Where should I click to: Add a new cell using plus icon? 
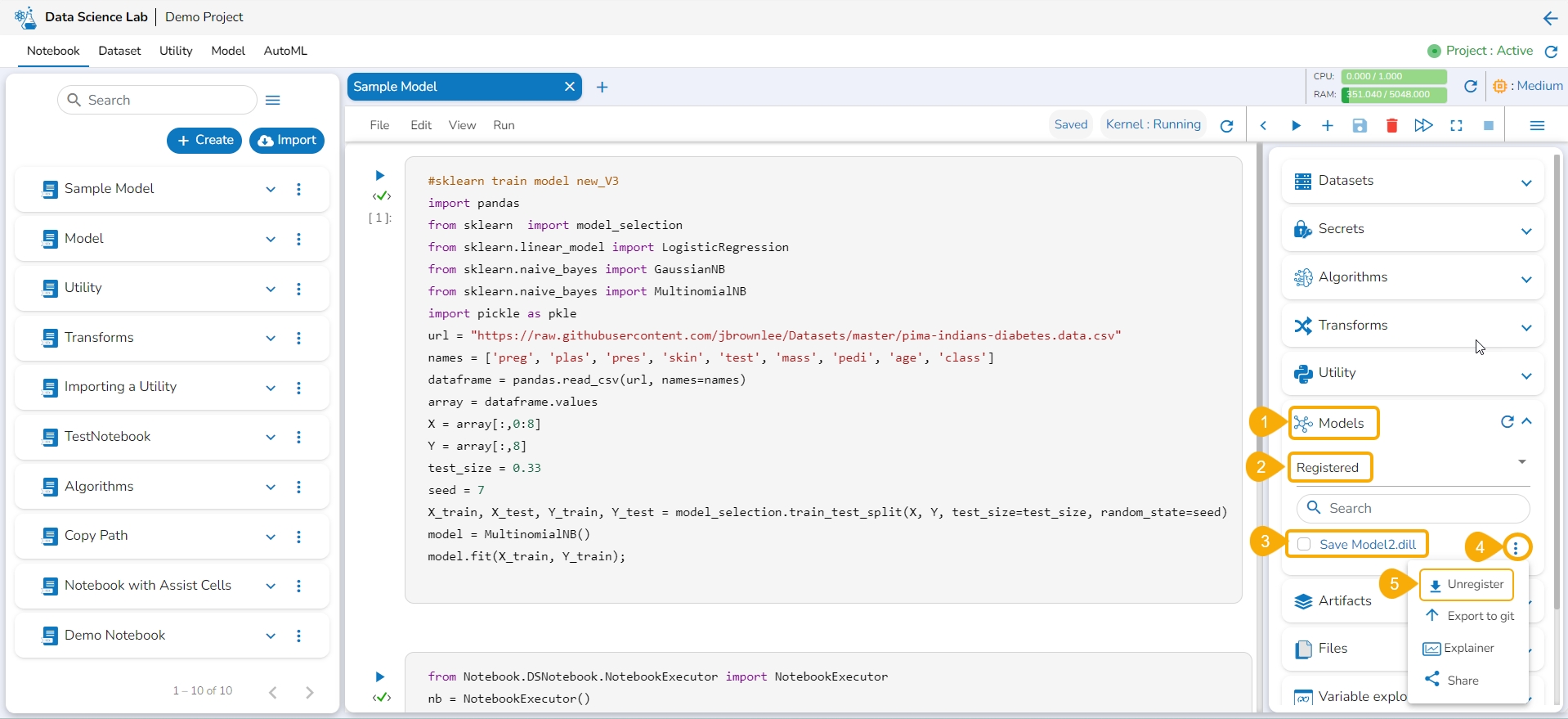(1328, 125)
